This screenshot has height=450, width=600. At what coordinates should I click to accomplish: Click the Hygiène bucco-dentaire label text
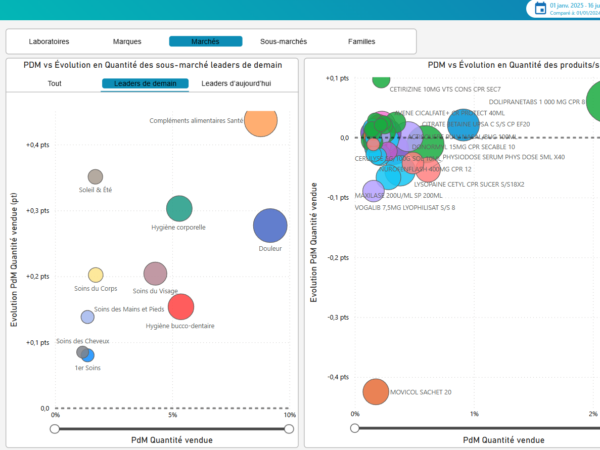click(180, 326)
